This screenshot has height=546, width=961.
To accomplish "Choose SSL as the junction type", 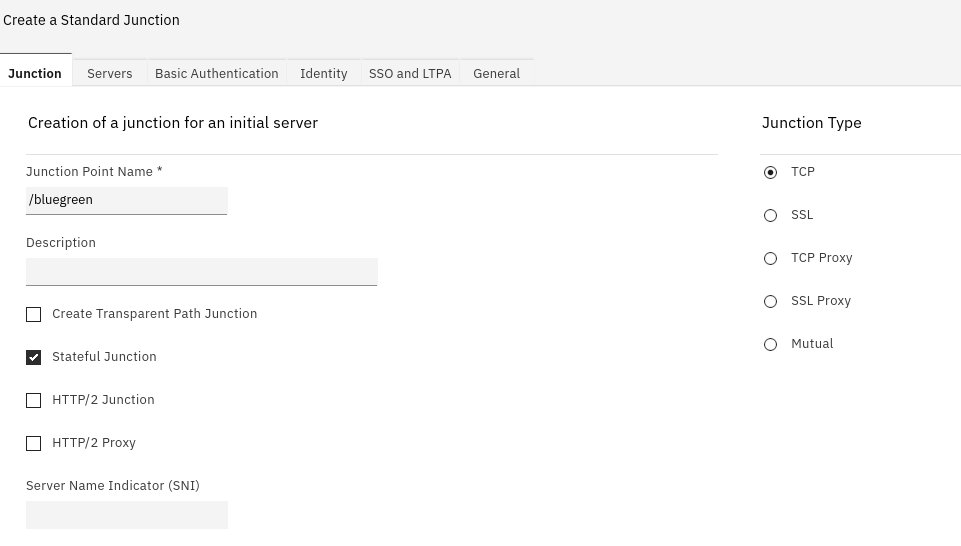I will coord(770,215).
